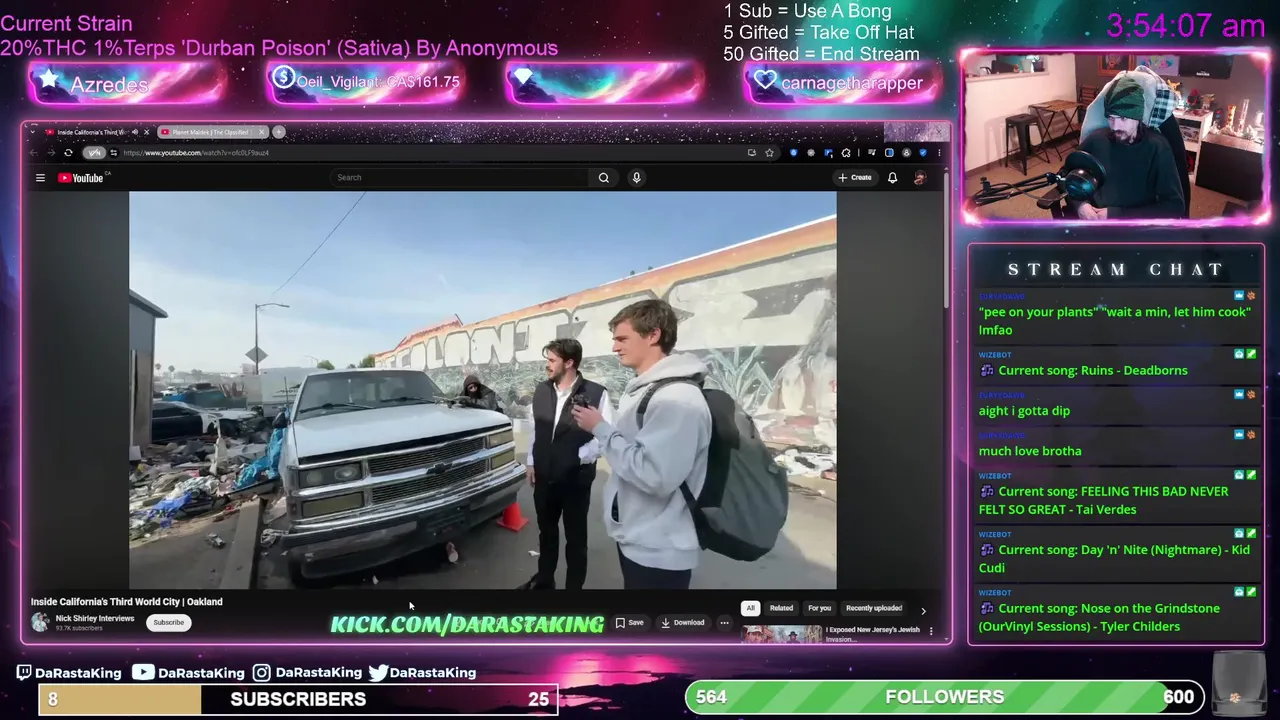Viewport: 1280px width, 720px height.
Task: Select the 'Related' filter chip
Action: pyautogui.click(x=781, y=608)
